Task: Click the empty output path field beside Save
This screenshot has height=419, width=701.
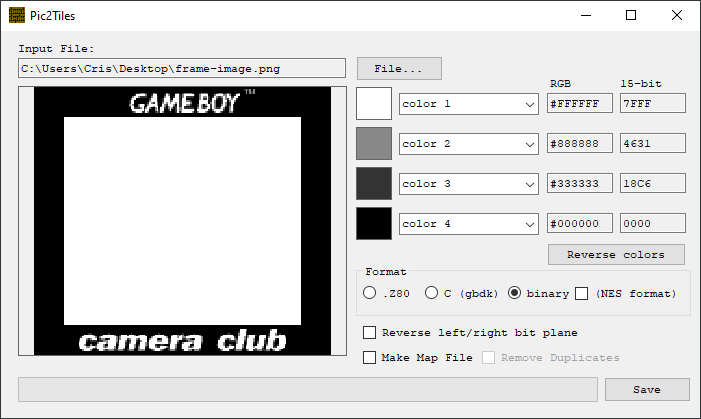Action: pos(308,389)
